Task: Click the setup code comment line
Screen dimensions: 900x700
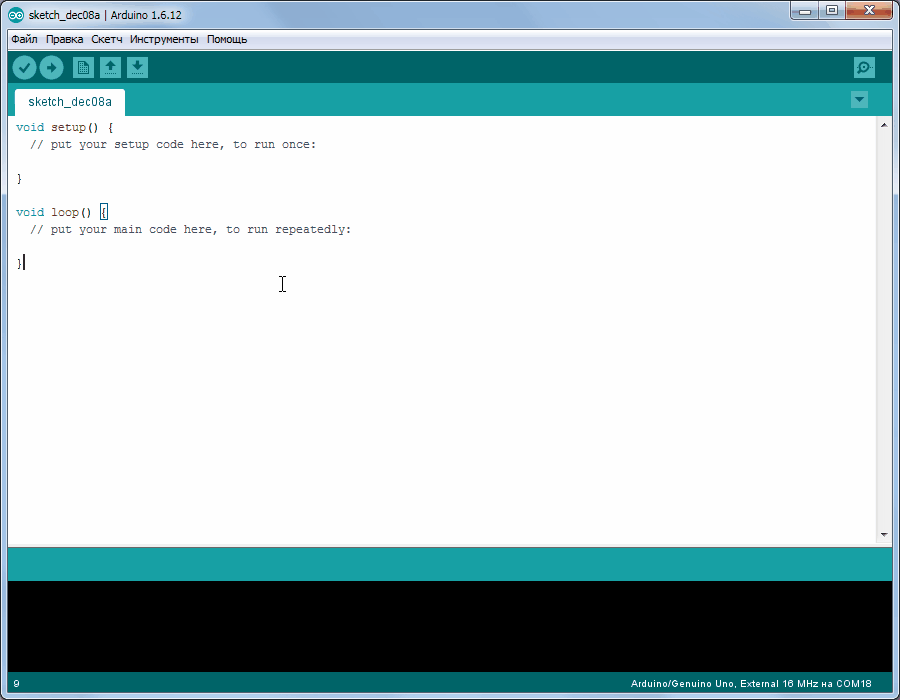Action: [173, 145]
